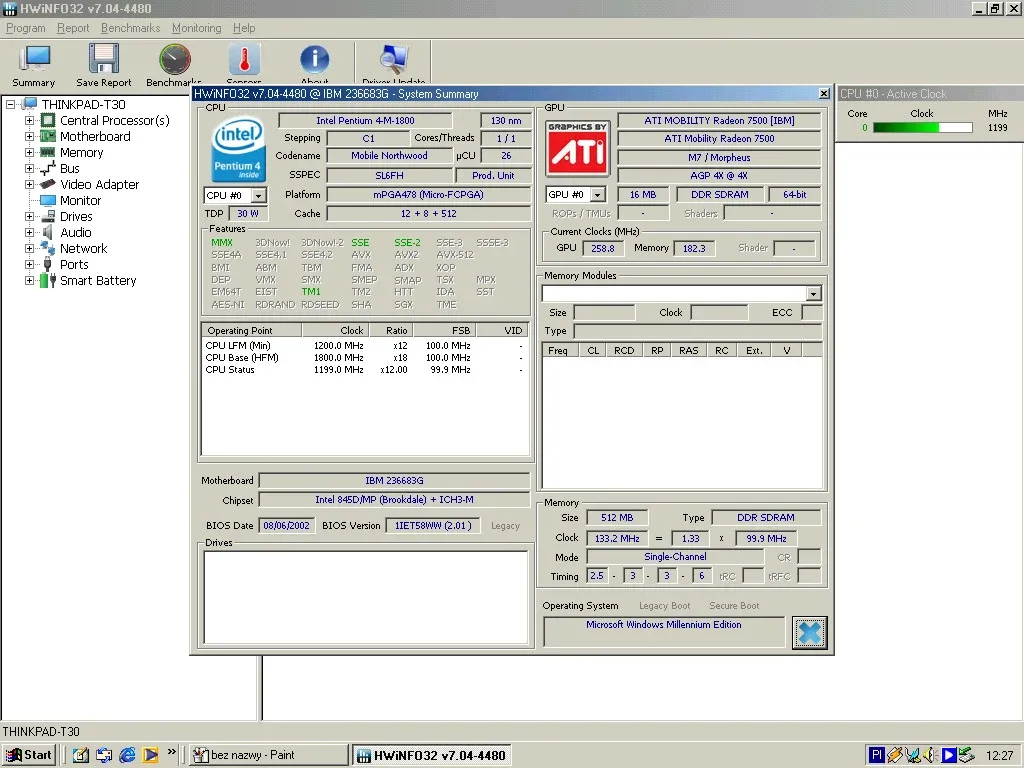Click the Save Report floppy icon
This screenshot has height=768, width=1024.
[x=104, y=59]
